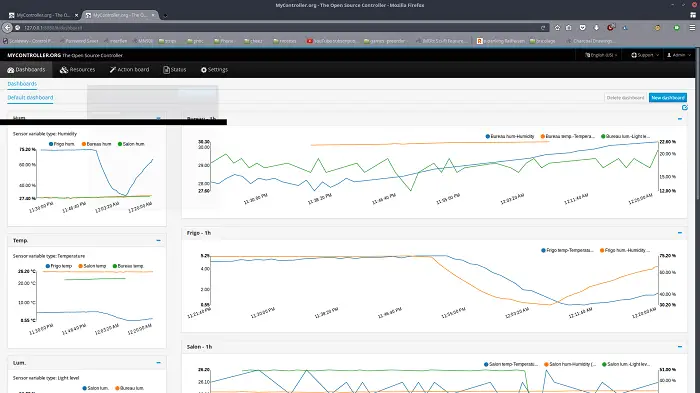Toggle Frigo hum.-Humidity series in Frigo chart
The width and height of the screenshot is (700, 393).
625,251
